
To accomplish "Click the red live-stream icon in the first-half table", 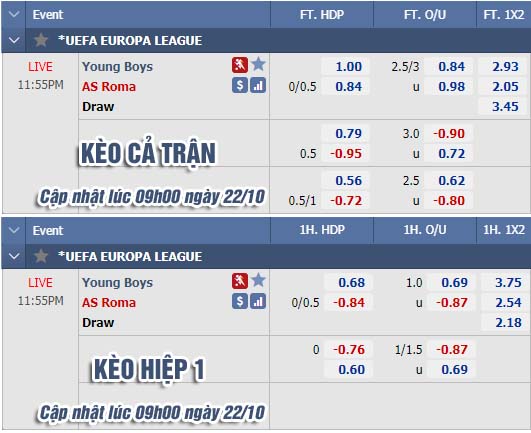I will click(240, 281).
